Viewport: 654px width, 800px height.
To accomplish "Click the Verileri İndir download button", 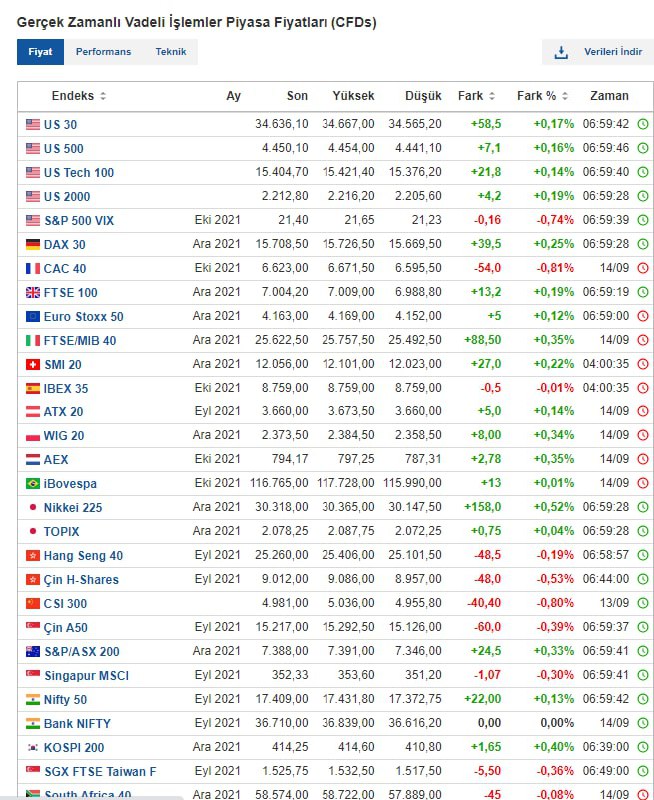I will click(x=597, y=52).
